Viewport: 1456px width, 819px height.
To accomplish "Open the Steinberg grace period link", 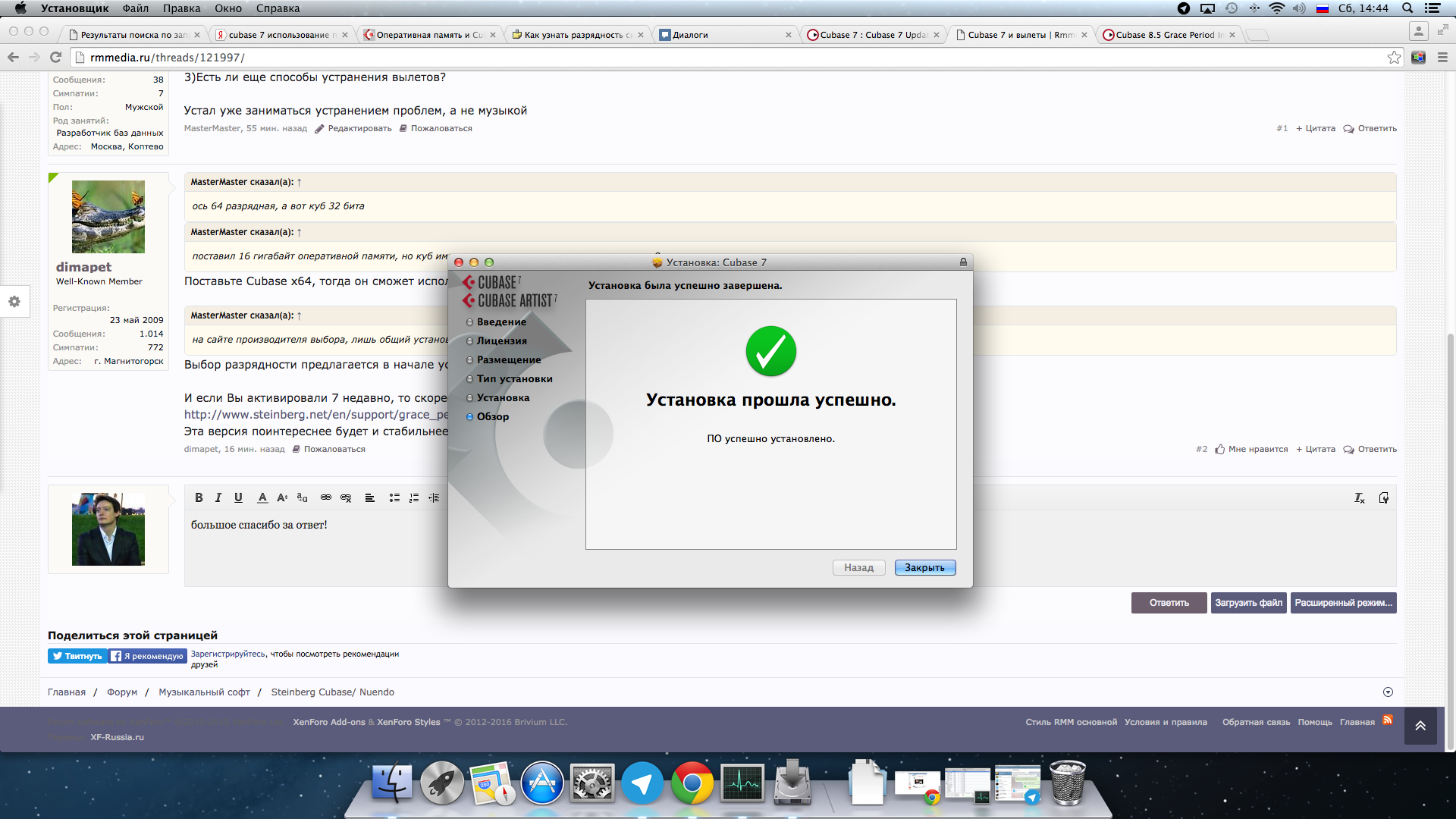I will pos(316,415).
